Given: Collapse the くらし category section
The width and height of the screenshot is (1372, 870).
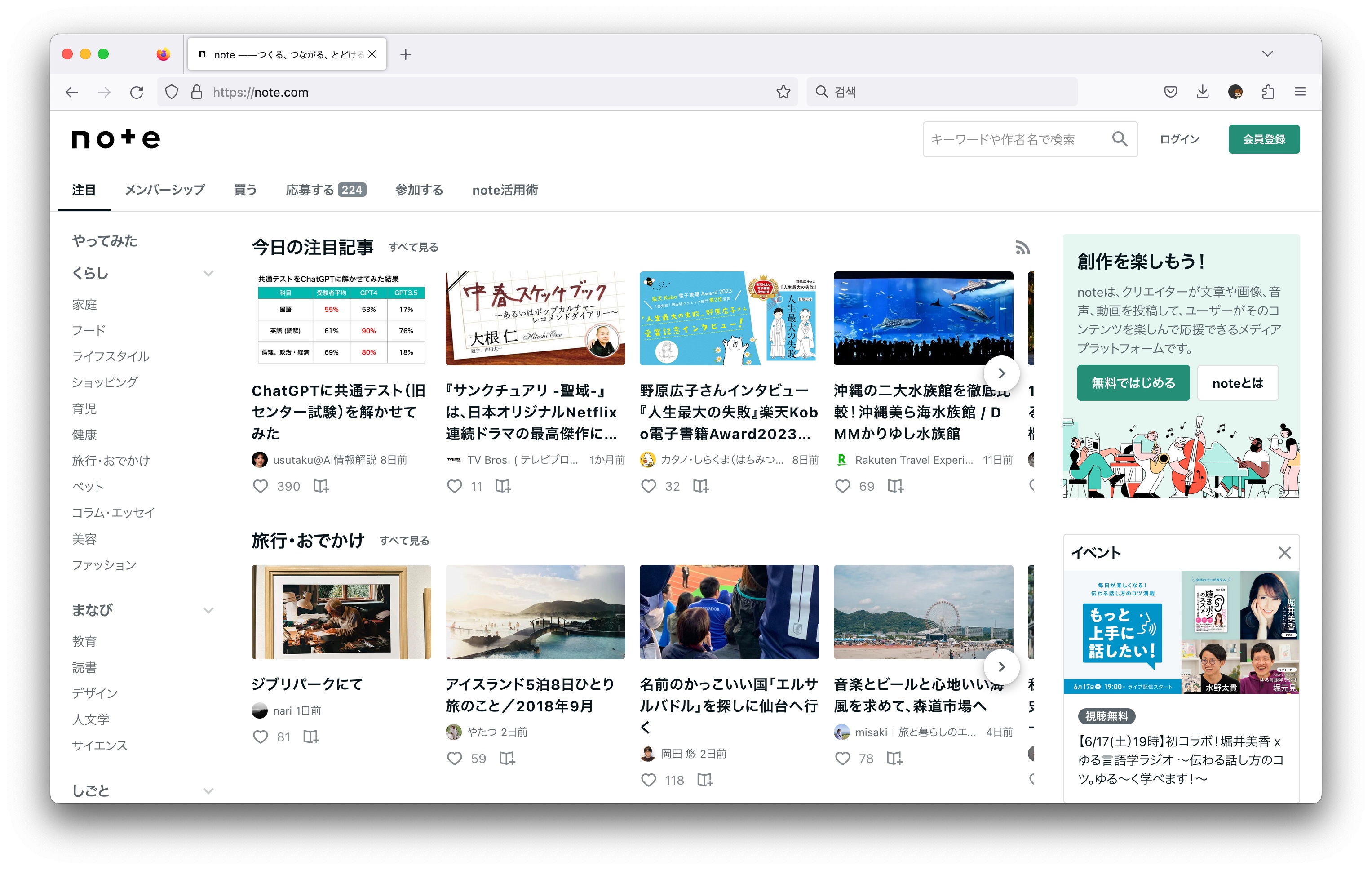Looking at the screenshot, I should tap(208, 274).
